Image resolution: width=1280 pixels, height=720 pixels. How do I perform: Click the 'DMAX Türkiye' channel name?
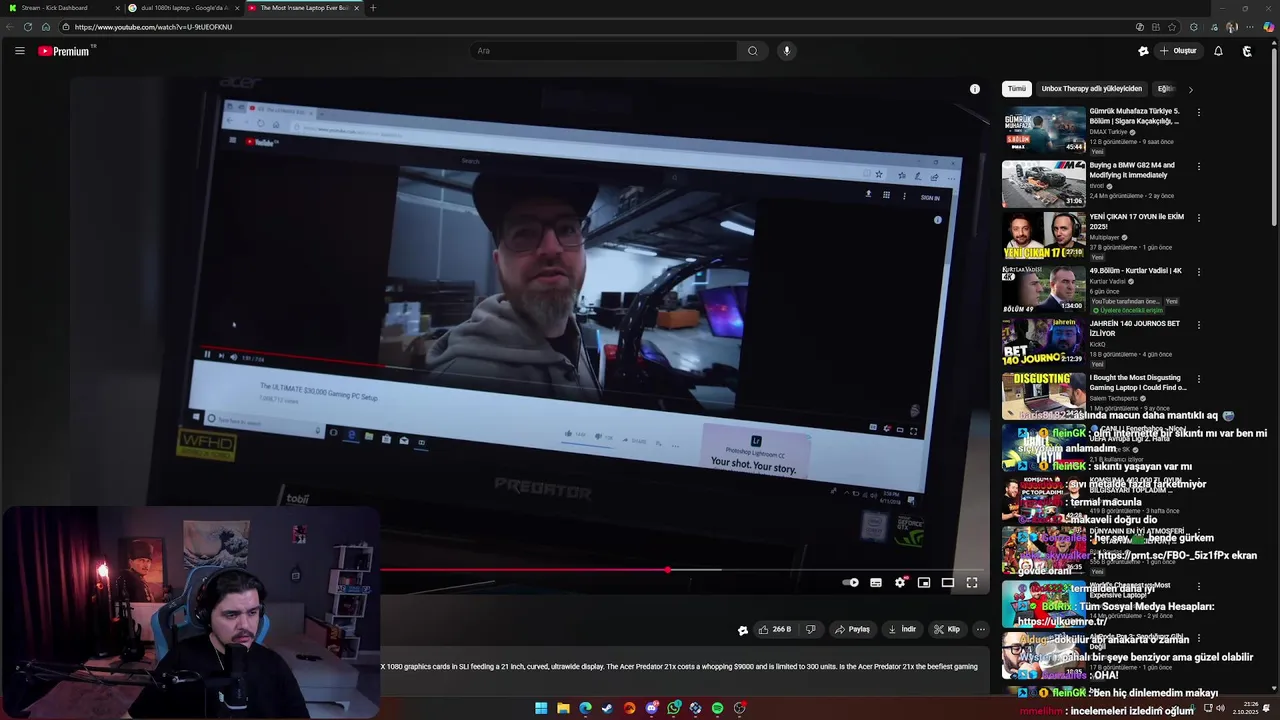[x=1108, y=132]
